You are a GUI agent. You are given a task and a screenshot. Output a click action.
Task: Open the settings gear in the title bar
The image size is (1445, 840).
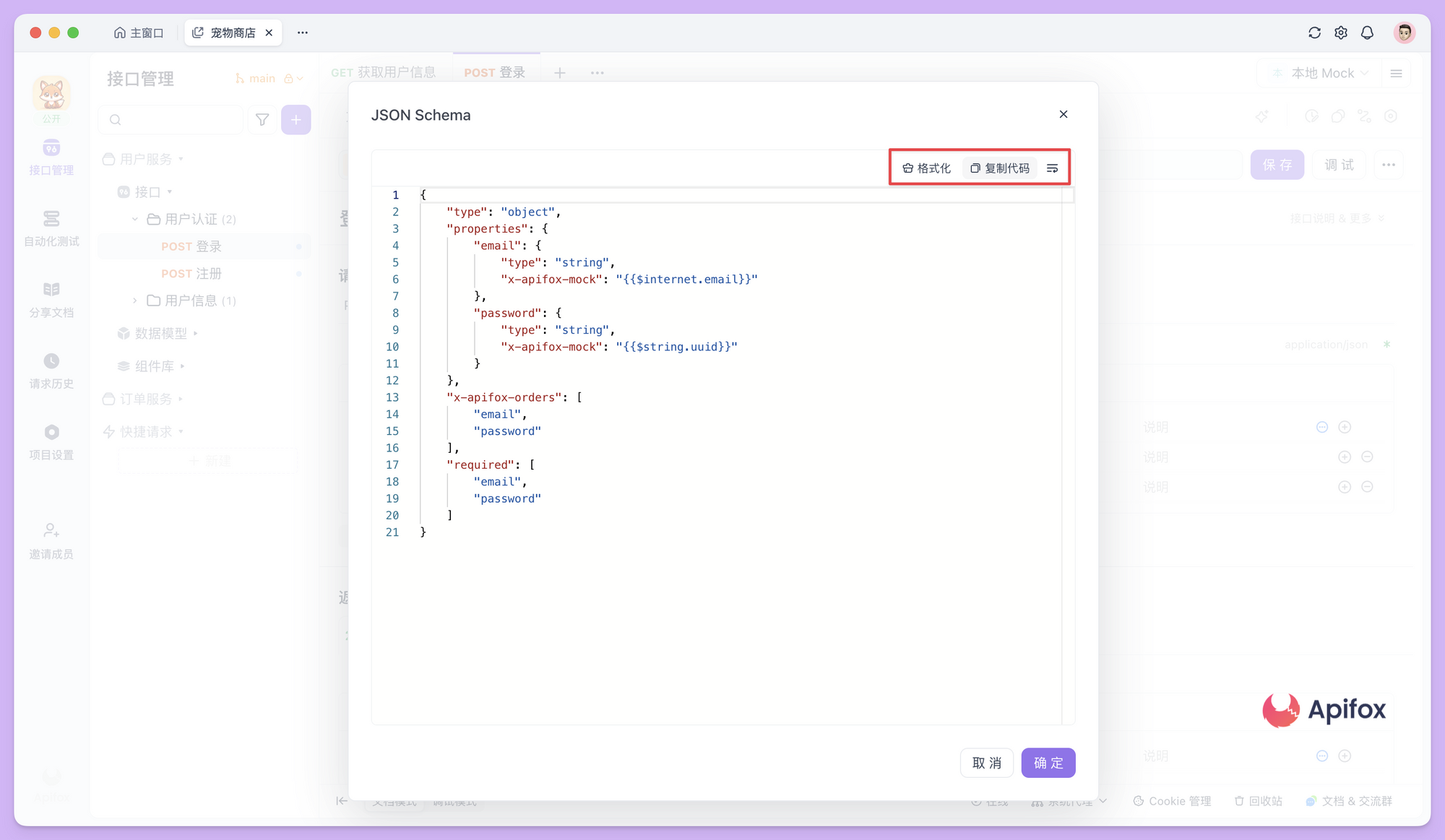pos(1340,33)
